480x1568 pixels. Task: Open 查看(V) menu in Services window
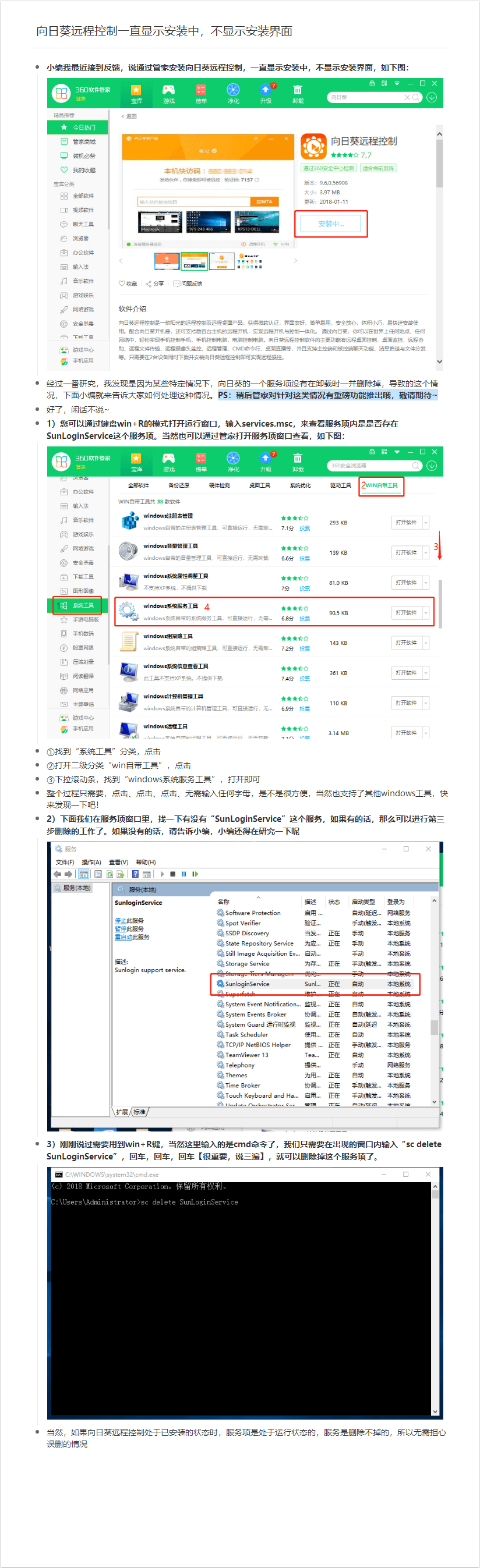click(118, 863)
